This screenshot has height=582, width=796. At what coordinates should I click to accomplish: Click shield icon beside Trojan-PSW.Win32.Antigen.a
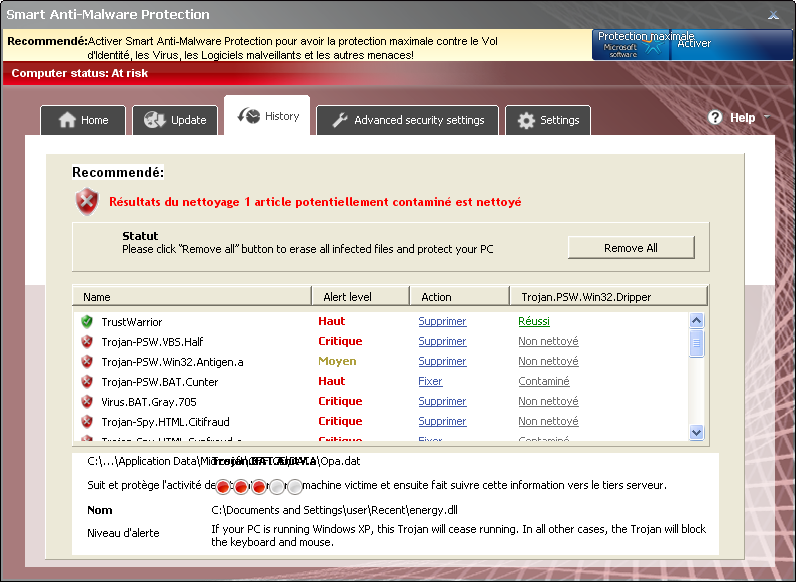[x=87, y=362]
